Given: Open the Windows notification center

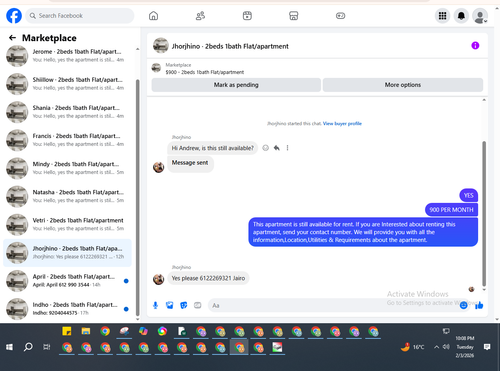Looking at the screenshot, I should [487, 347].
